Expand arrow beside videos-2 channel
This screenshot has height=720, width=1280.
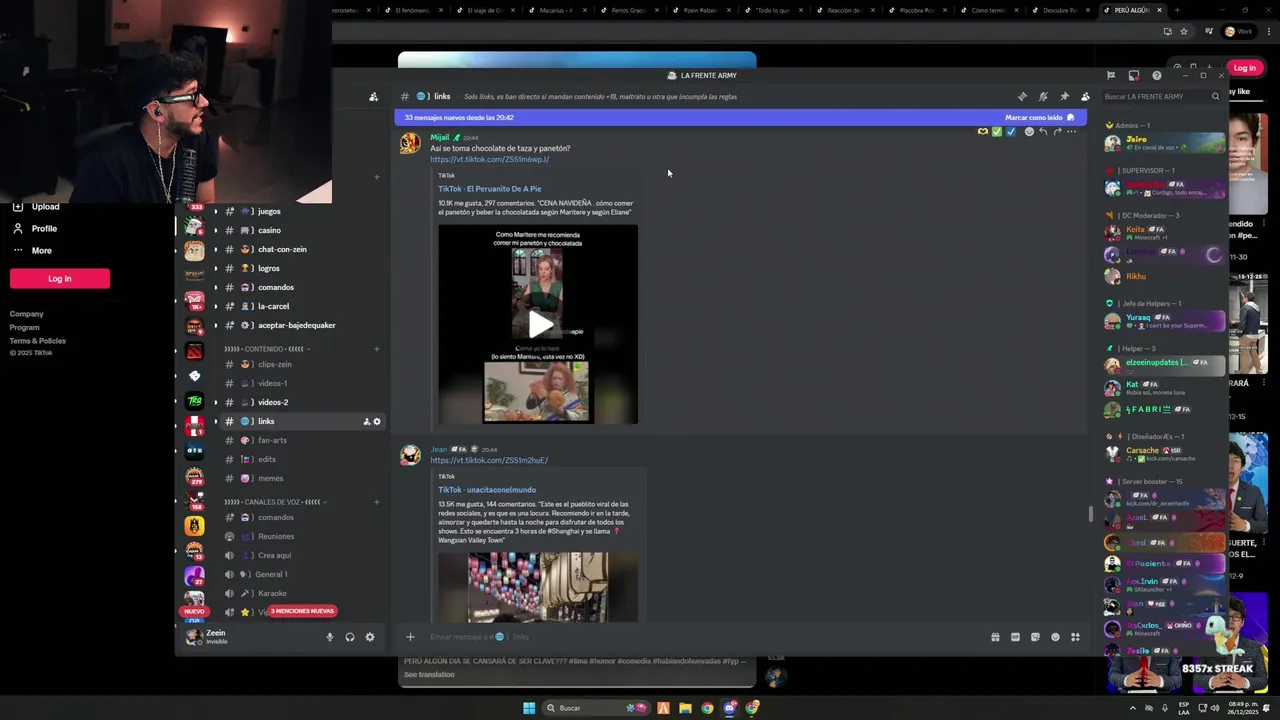pos(215,402)
